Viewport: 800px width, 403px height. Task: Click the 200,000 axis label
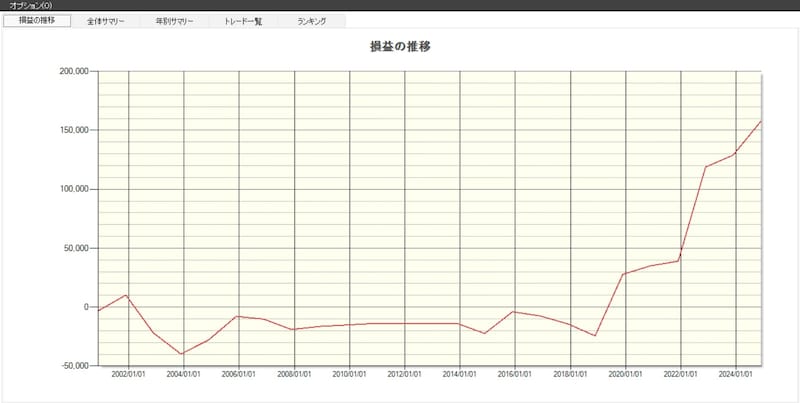pos(75,71)
